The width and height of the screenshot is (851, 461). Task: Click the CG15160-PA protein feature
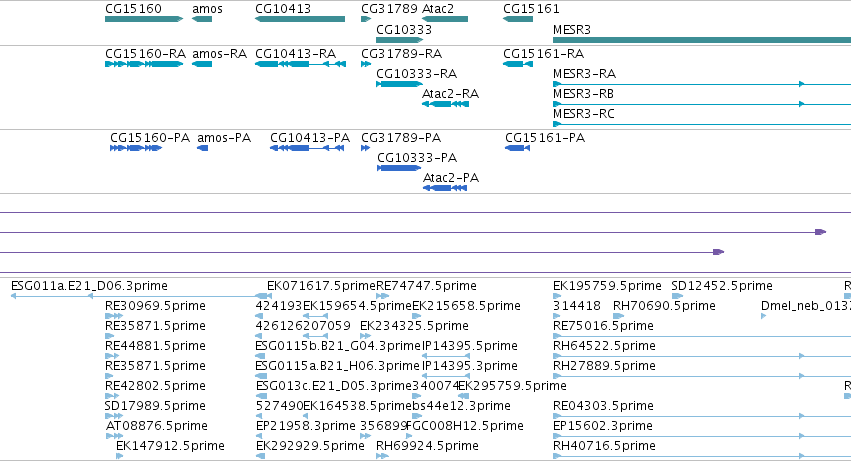click(136, 148)
